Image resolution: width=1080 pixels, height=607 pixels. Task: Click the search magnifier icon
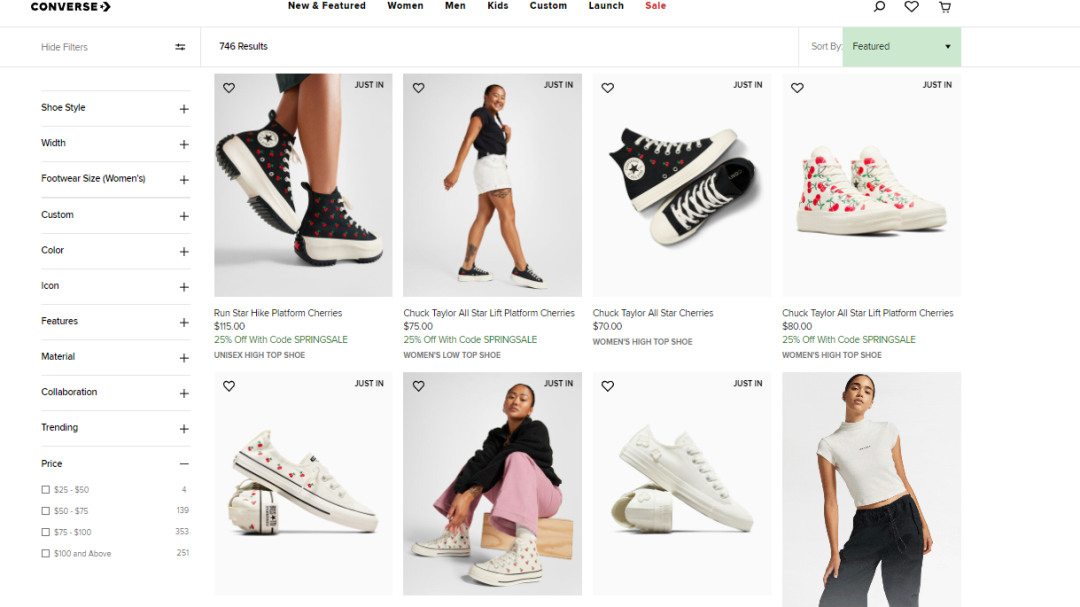(879, 6)
